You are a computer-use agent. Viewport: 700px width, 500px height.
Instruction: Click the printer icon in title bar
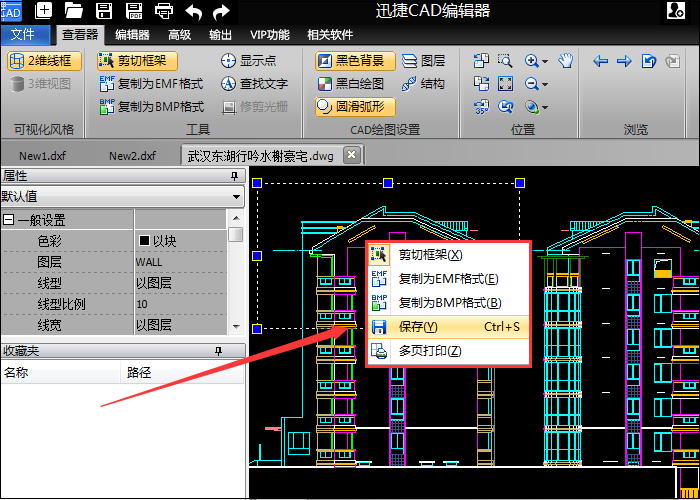[164, 11]
